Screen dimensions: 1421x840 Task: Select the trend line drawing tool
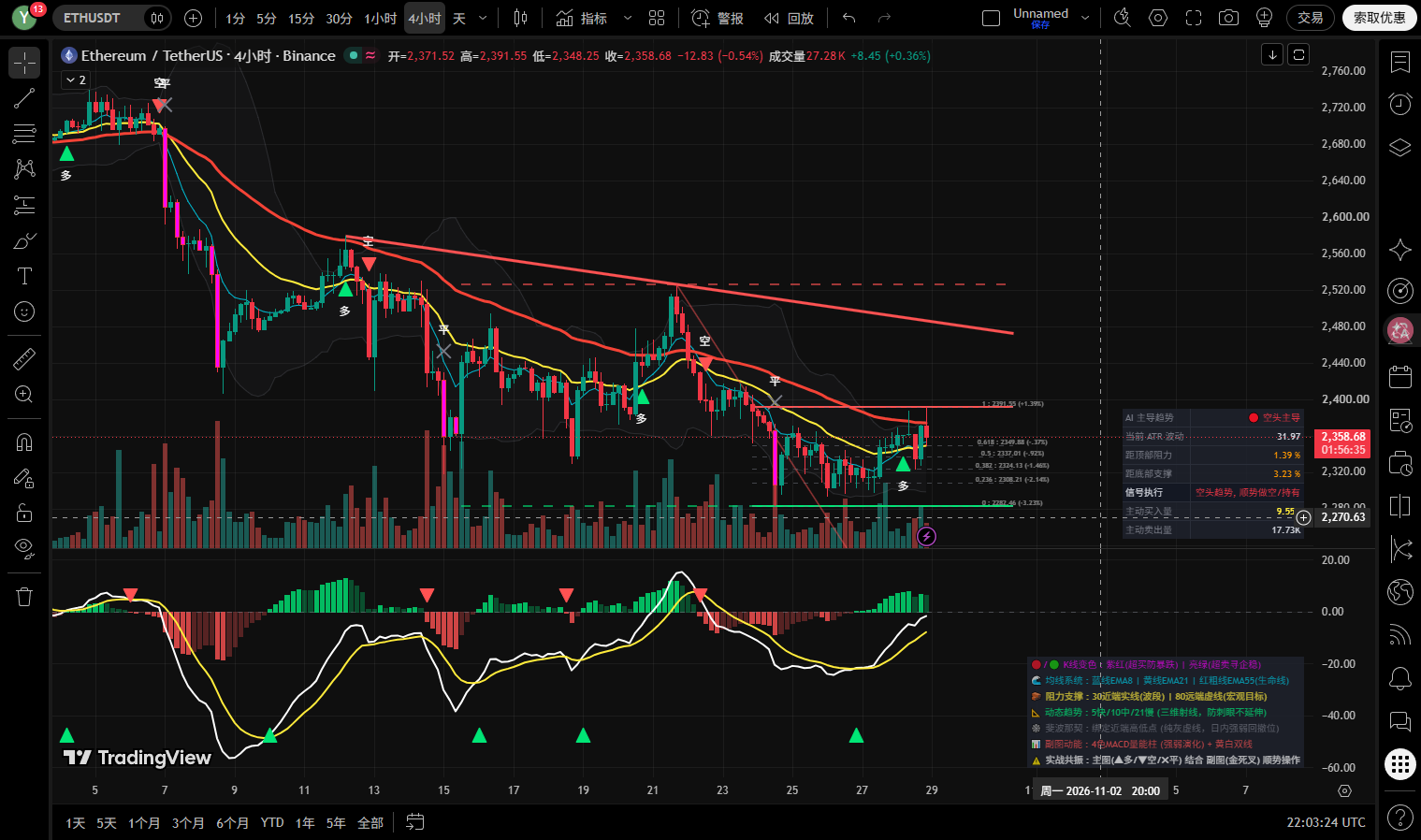24,98
